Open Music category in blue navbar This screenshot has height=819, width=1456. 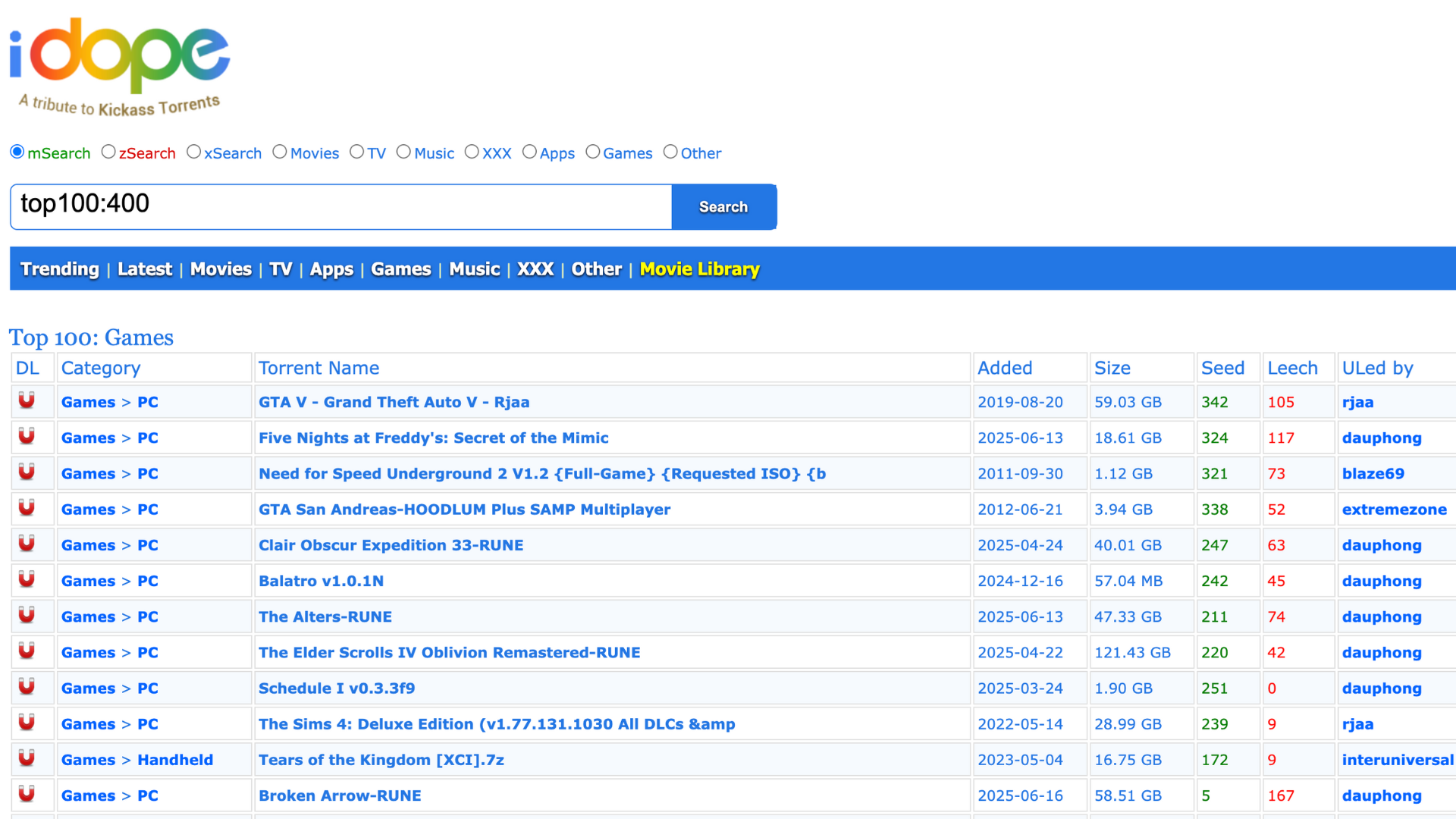[474, 269]
